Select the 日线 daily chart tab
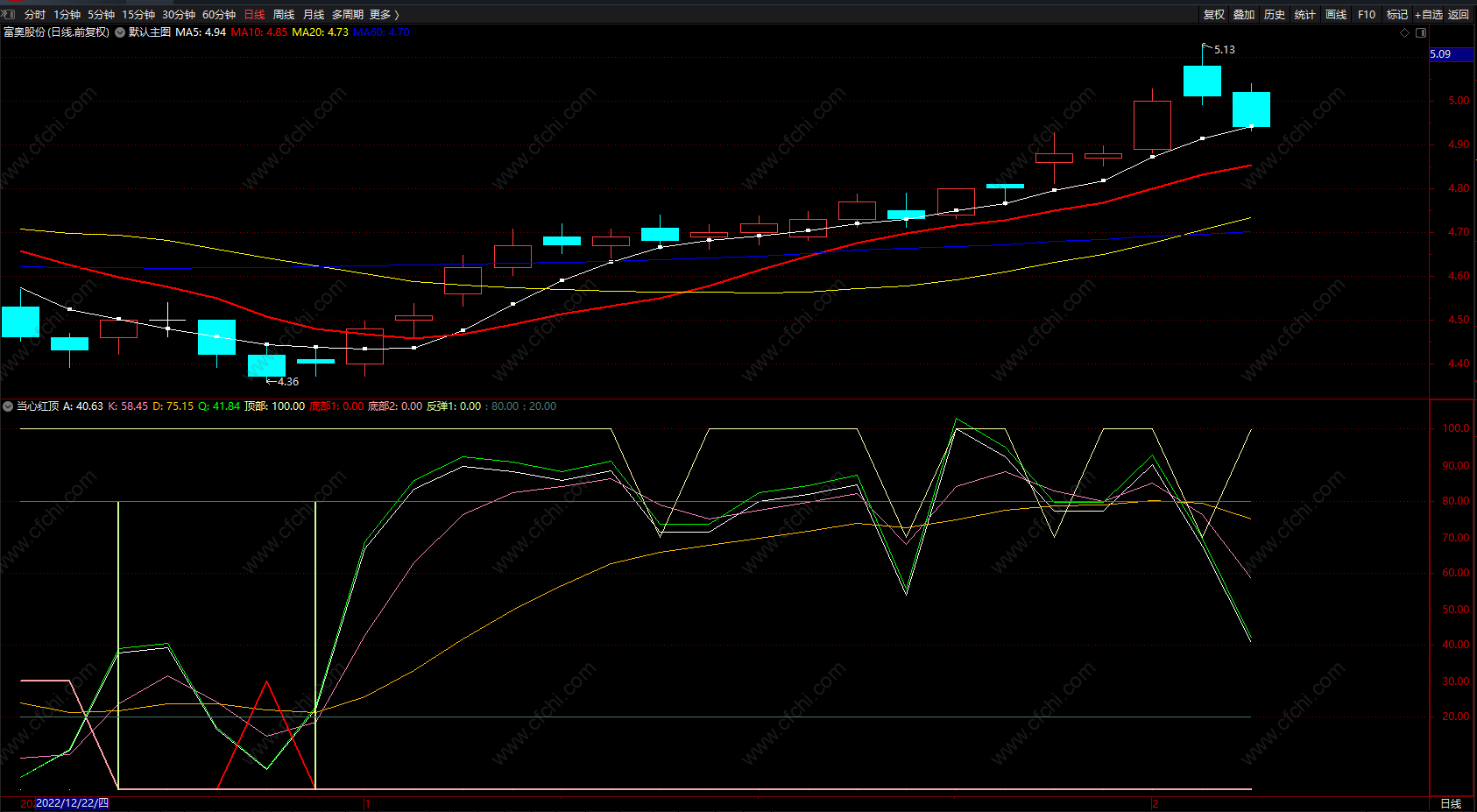The image size is (1477, 812). pyautogui.click(x=254, y=15)
